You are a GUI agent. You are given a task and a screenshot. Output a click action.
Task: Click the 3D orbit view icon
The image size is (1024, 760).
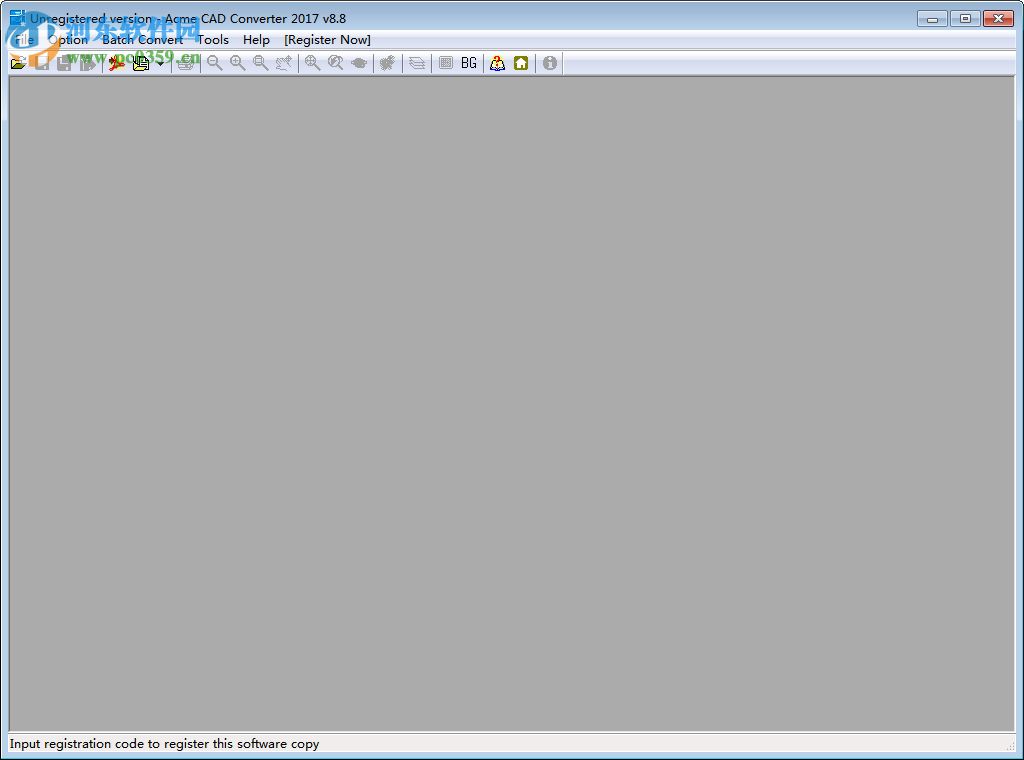coord(359,63)
